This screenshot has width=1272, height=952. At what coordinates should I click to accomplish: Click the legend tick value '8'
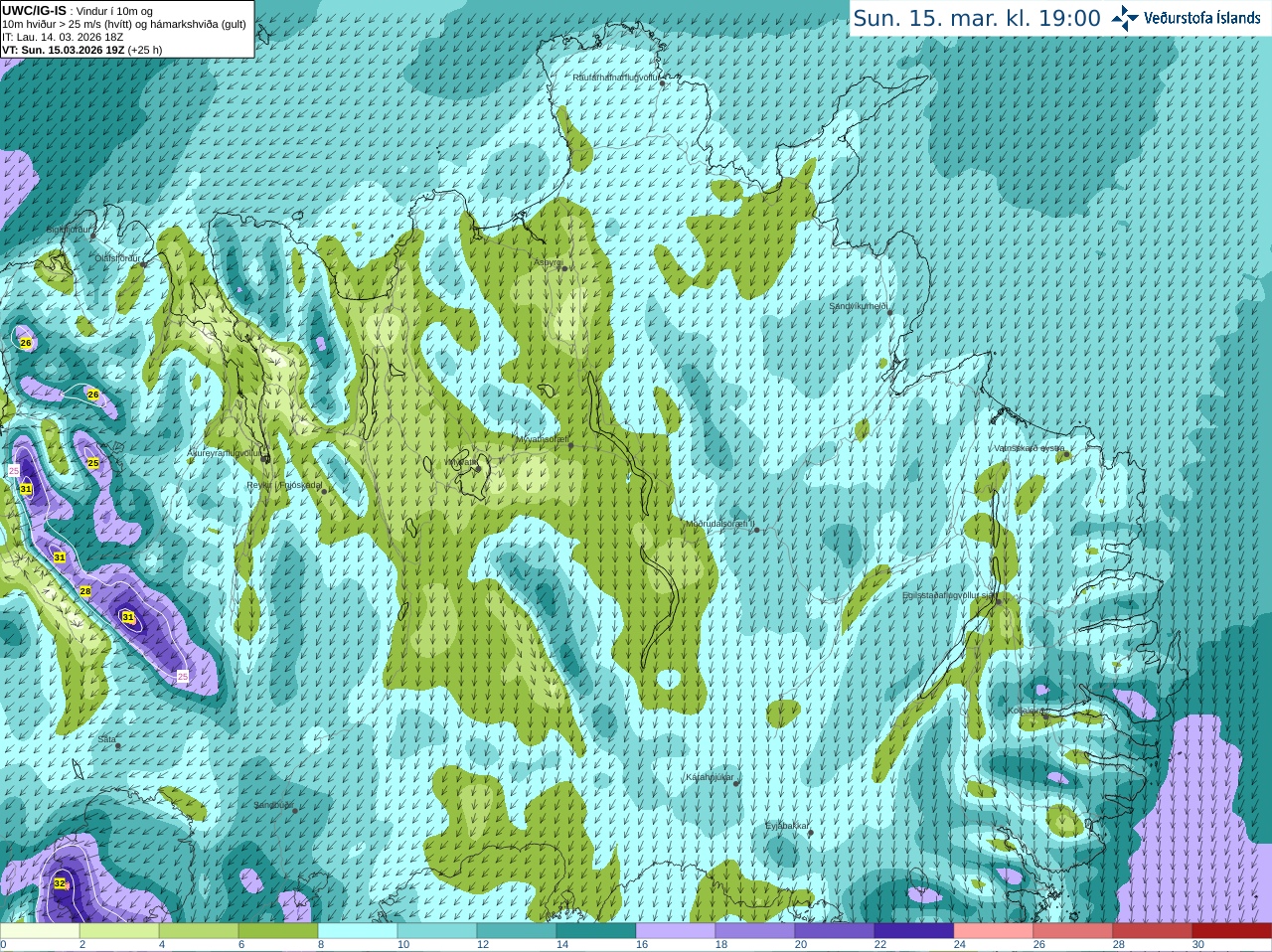pyautogui.click(x=322, y=945)
